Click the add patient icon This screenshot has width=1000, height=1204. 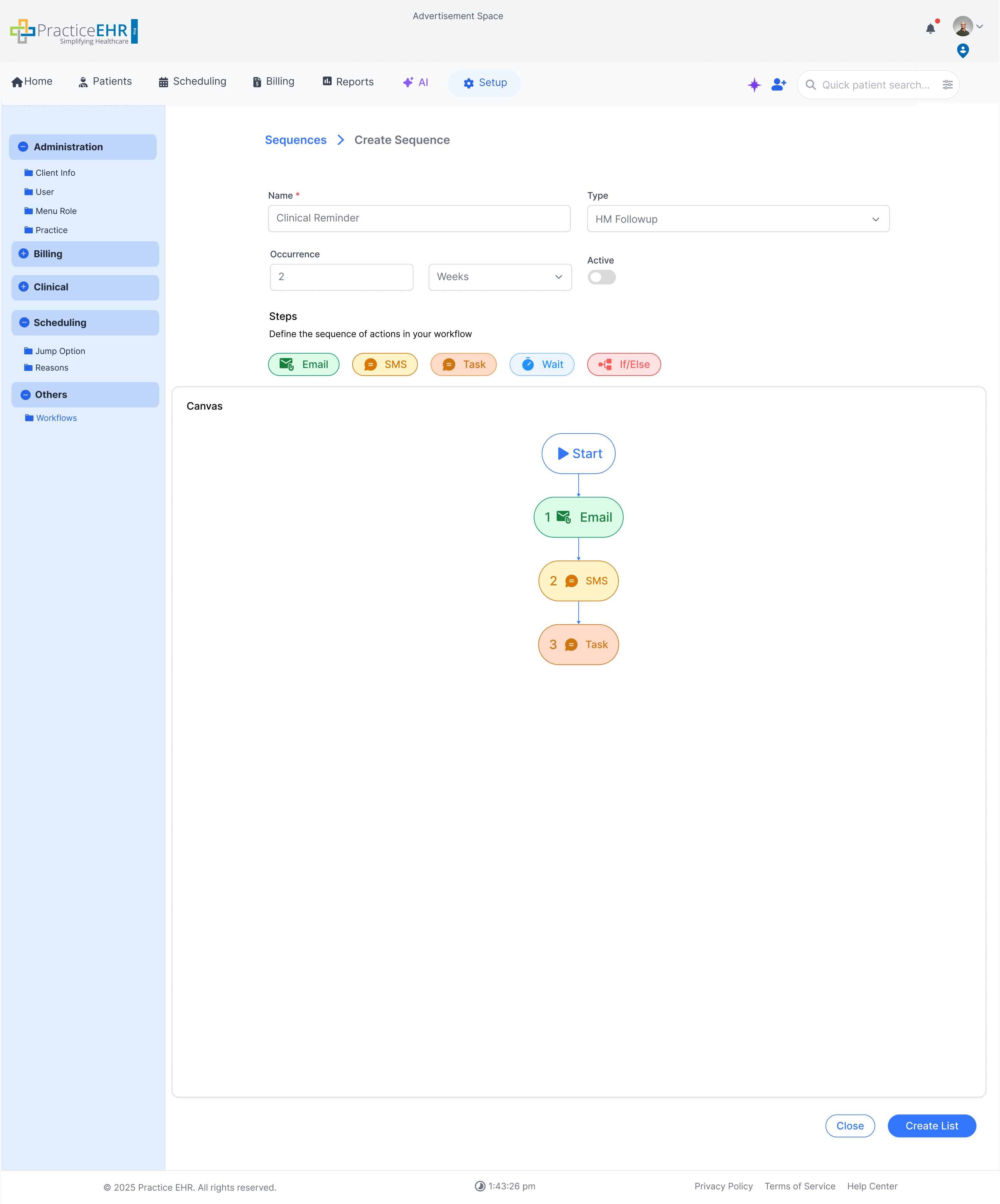click(x=778, y=85)
